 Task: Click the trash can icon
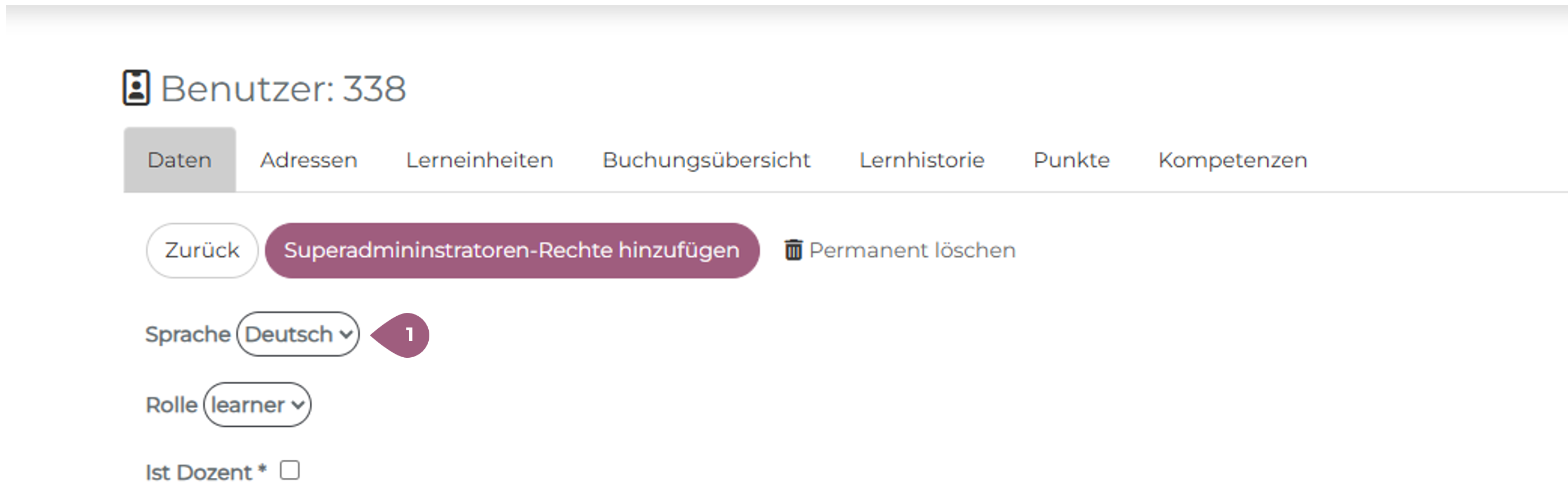(793, 250)
